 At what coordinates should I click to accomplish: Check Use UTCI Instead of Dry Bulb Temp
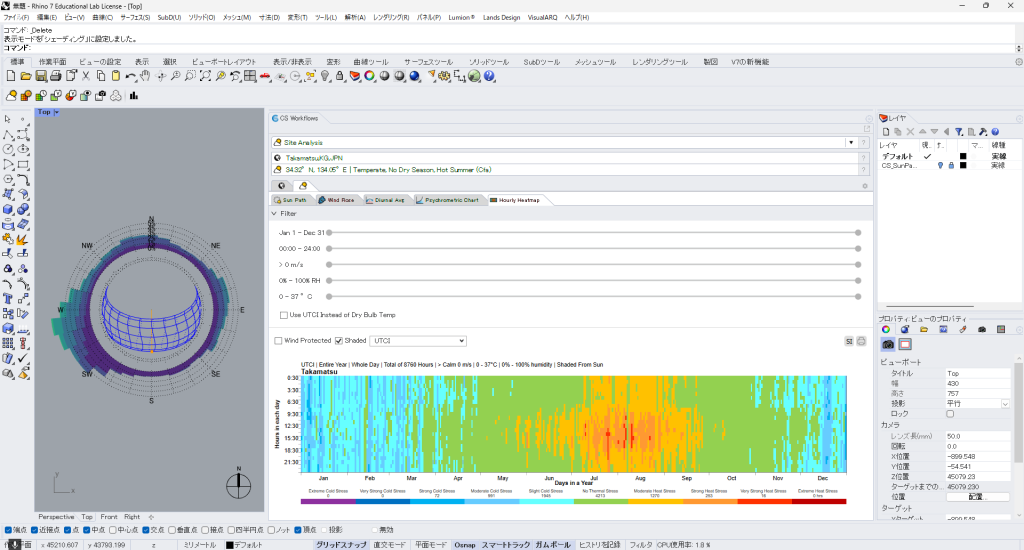284,315
